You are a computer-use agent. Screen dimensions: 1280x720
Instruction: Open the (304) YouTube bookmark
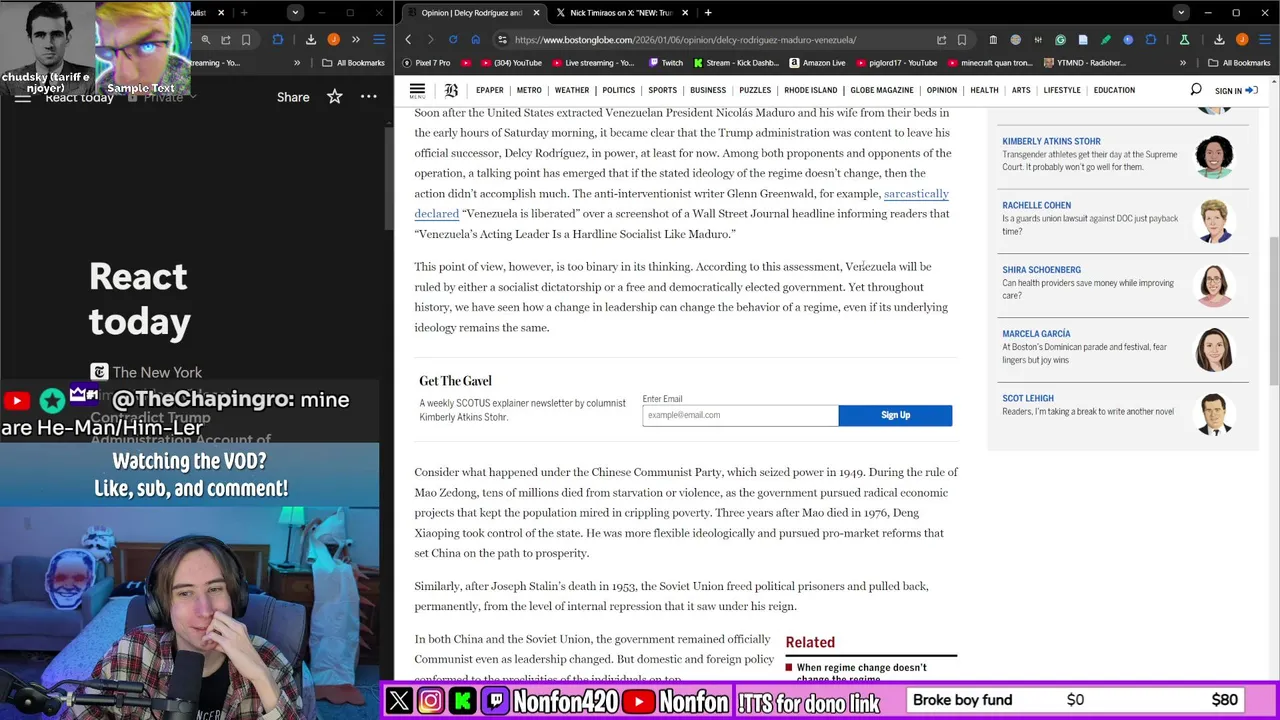(511, 63)
